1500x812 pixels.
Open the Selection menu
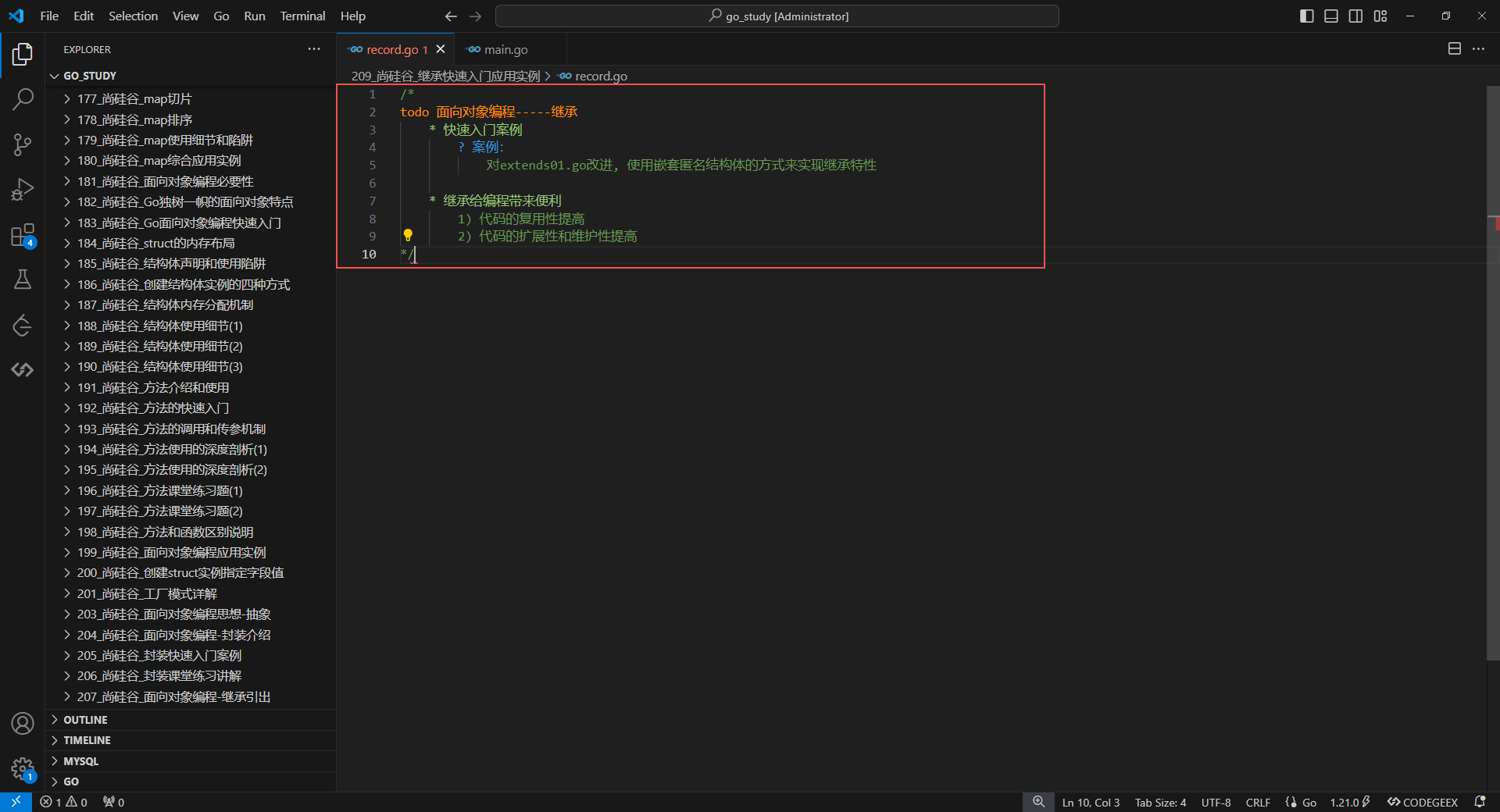pos(133,16)
